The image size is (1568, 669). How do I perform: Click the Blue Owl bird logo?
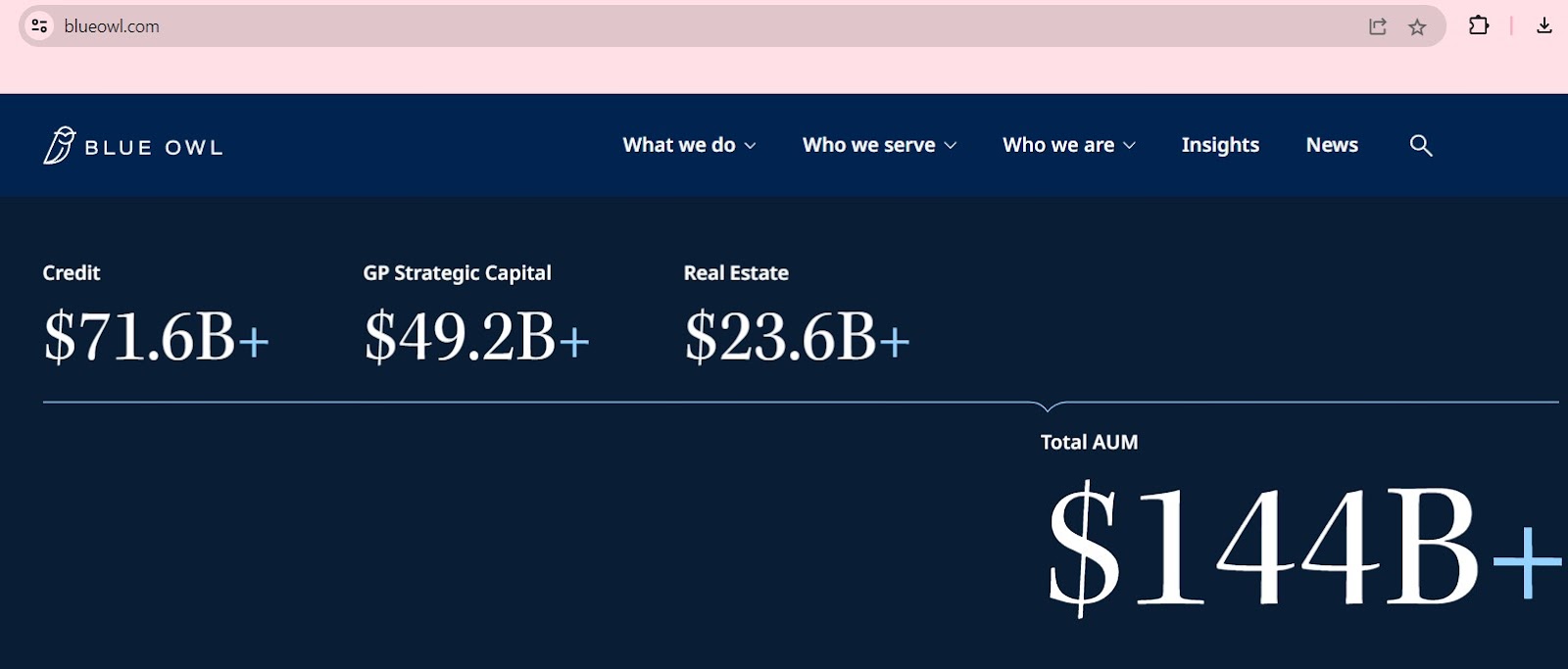pyautogui.click(x=59, y=145)
